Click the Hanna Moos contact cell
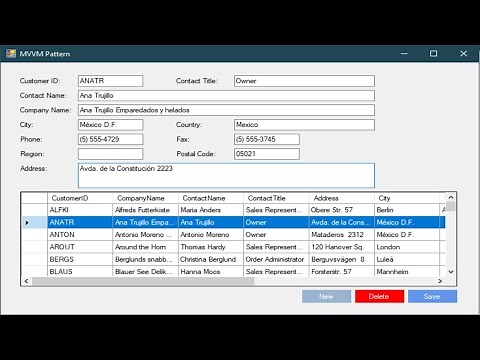 click(x=211, y=271)
